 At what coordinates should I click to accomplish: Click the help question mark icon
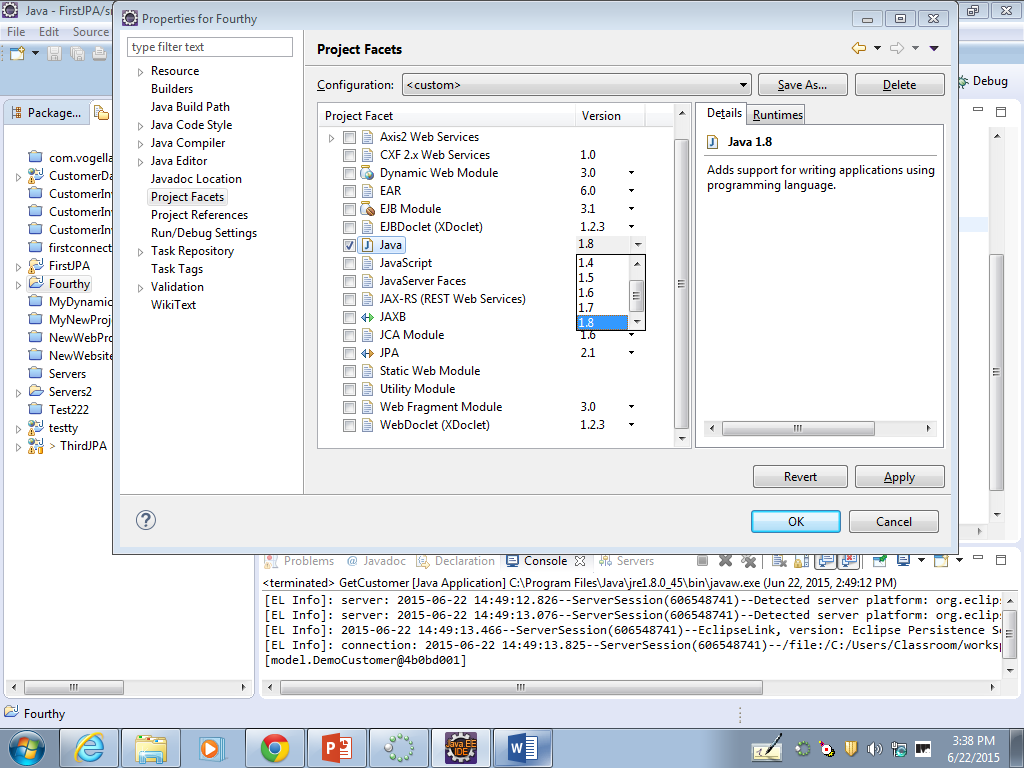146,520
